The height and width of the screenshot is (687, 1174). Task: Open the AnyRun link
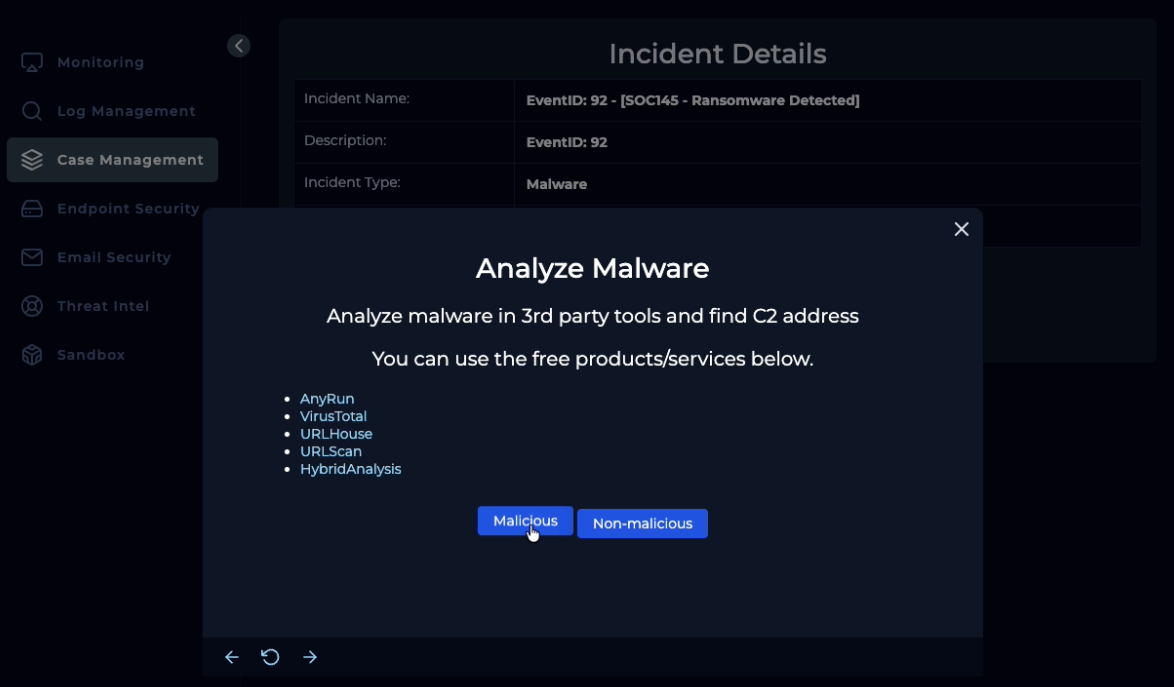point(327,399)
